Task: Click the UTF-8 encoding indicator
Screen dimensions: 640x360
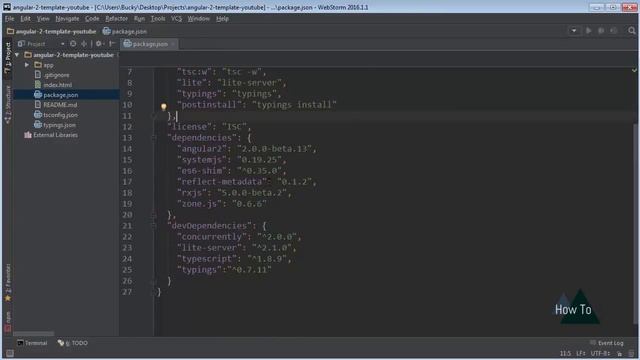Action: 600,353
